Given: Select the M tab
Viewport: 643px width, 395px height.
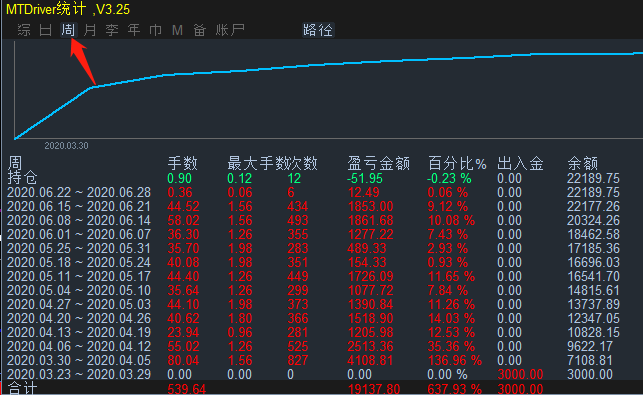Looking at the screenshot, I should pyautogui.click(x=177, y=30).
